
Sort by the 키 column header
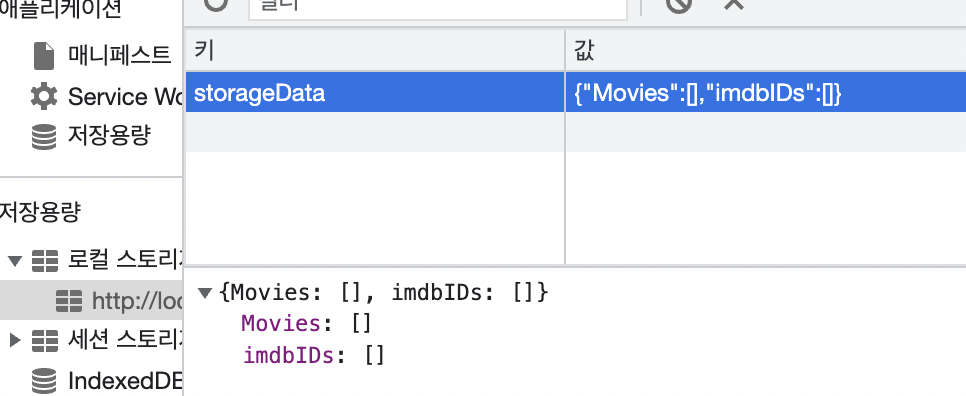[375, 50]
